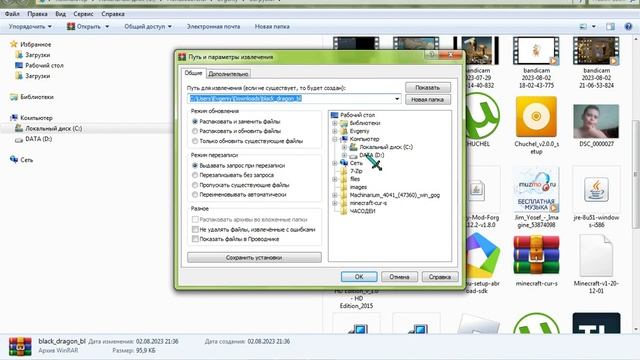Choose 'Только обновить существующие файлы' option
The height and width of the screenshot is (360, 640).
coord(195,141)
